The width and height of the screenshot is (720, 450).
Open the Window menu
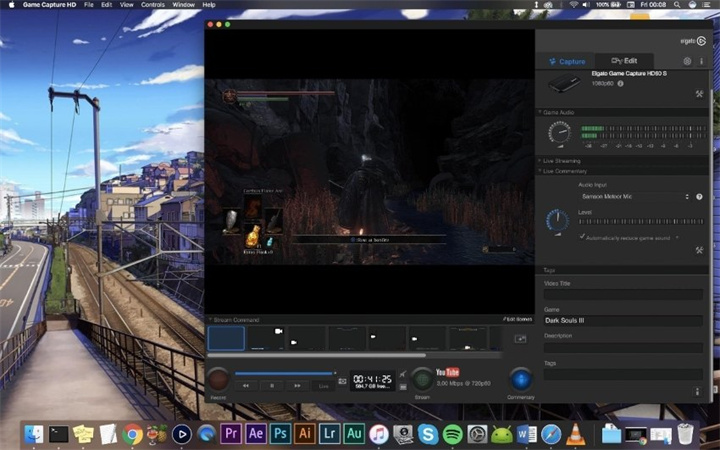click(x=183, y=5)
